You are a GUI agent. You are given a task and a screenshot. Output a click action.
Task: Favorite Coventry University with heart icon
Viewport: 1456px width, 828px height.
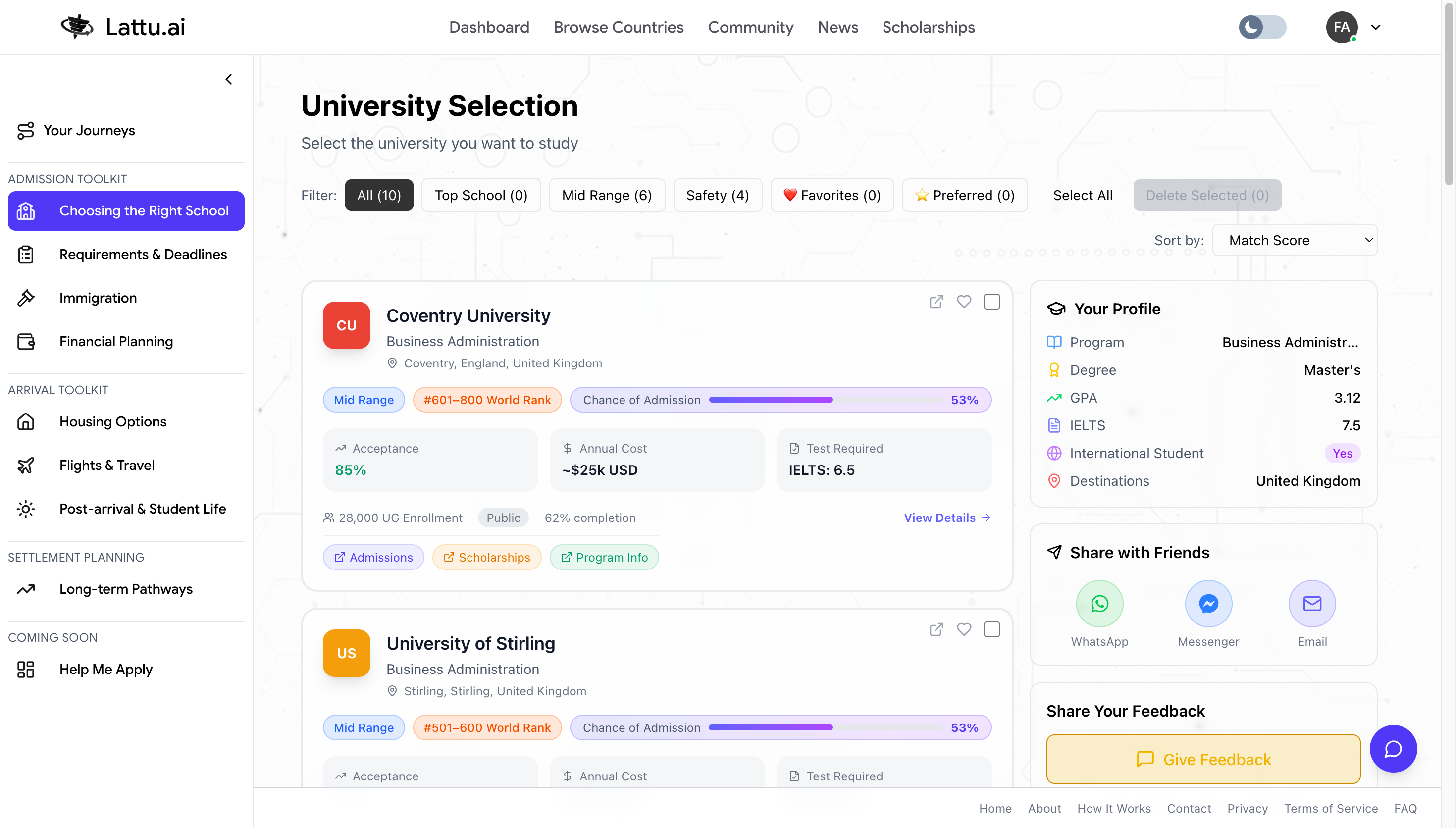(x=964, y=302)
